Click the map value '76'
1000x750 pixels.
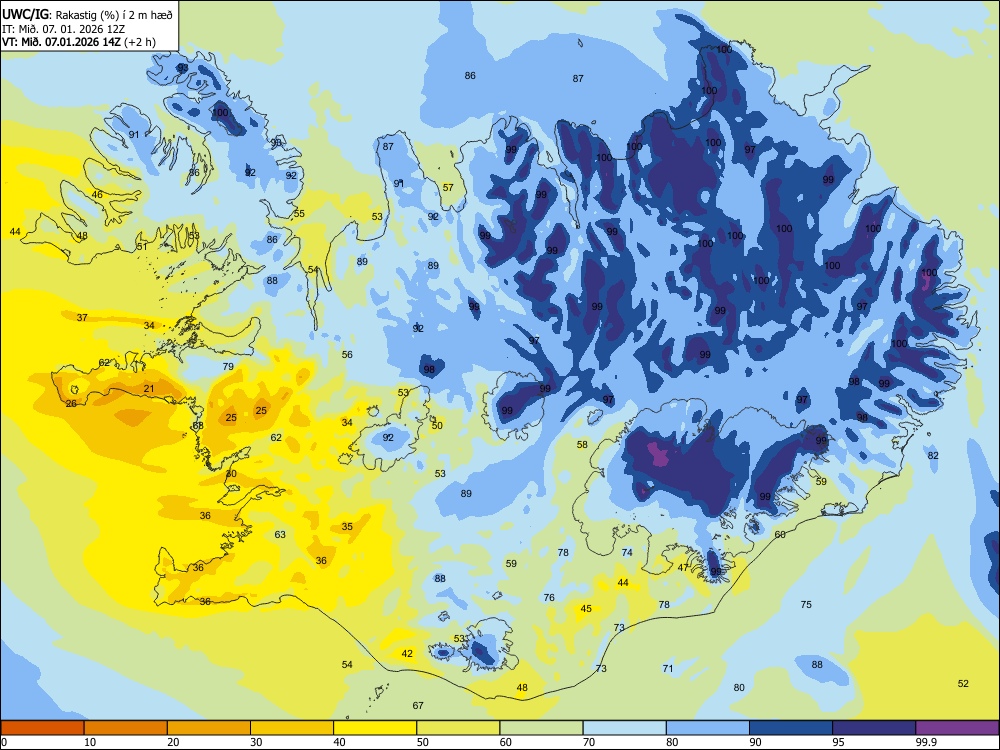[549, 598]
